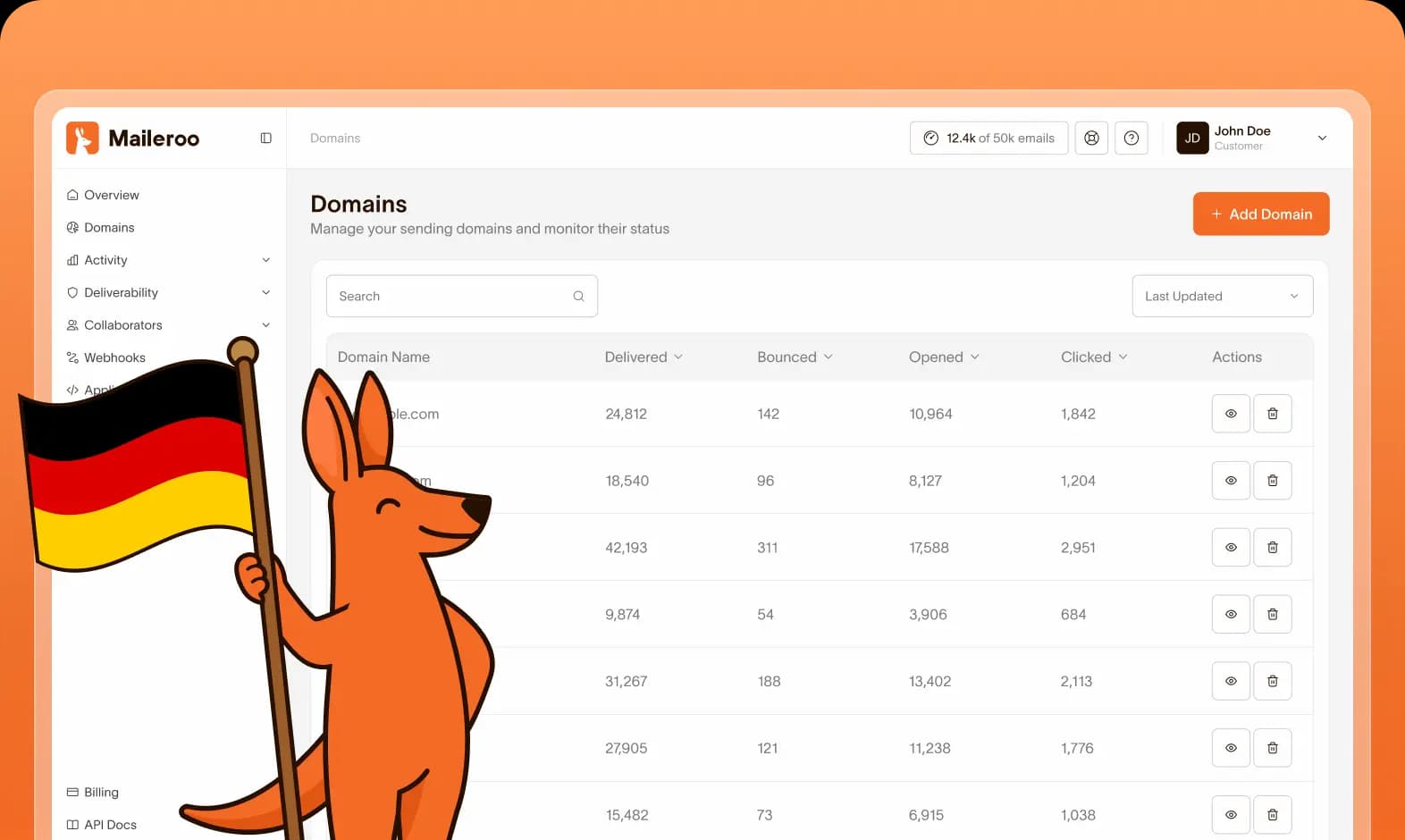View the domain with 24,812 delivered
This screenshot has width=1405, height=840.
1231,414
